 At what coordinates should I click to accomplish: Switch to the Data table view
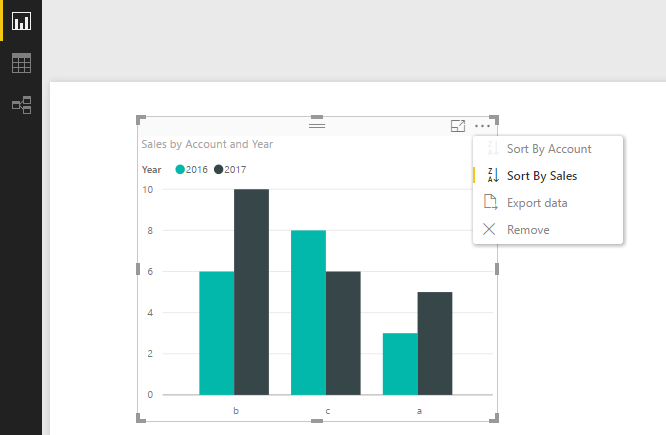point(21,63)
